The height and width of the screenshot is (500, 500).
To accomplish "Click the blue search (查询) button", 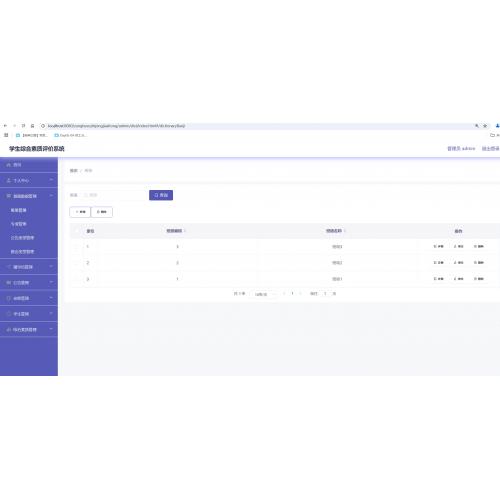I will pyautogui.click(x=161, y=195).
